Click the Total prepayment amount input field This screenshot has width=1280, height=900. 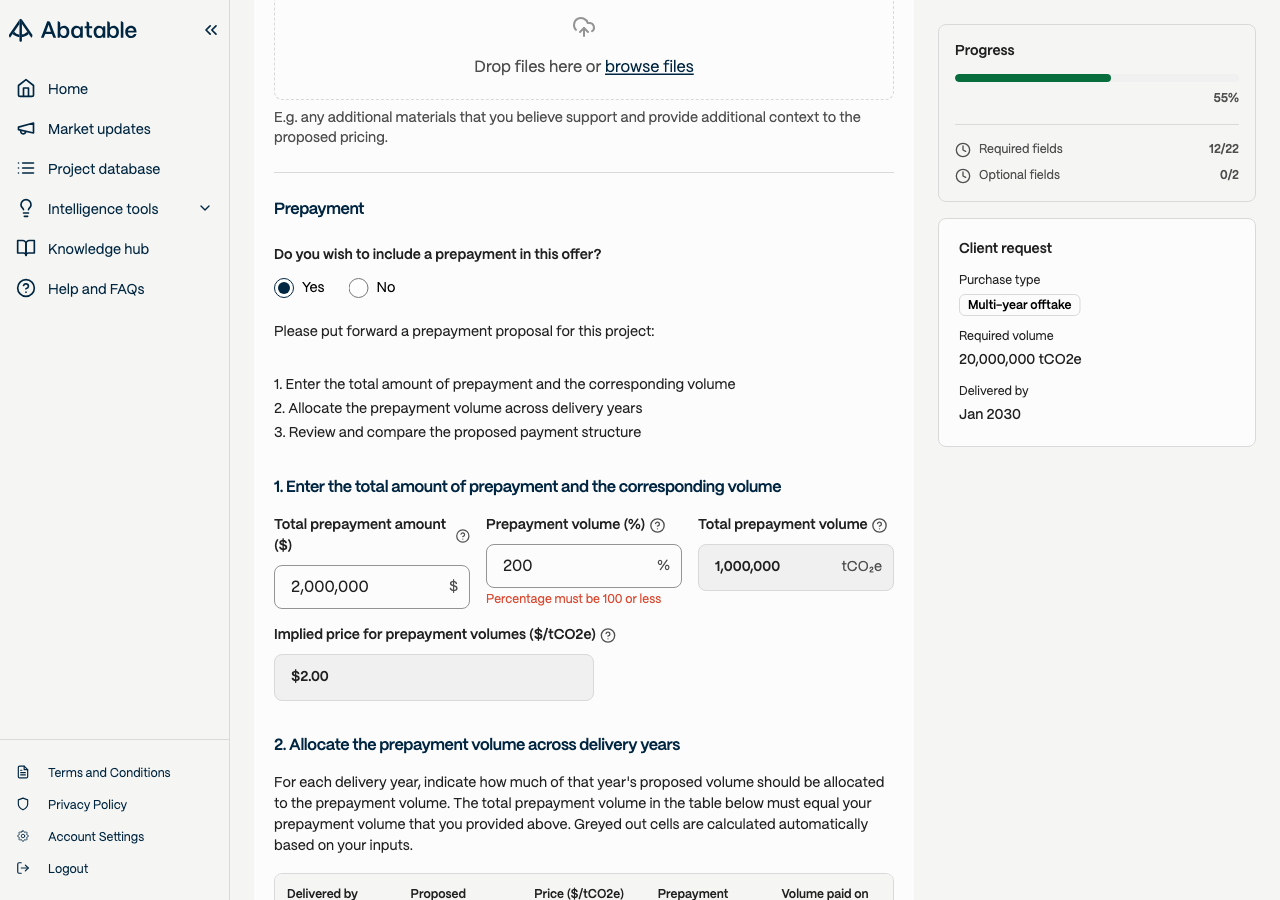[x=360, y=587]
